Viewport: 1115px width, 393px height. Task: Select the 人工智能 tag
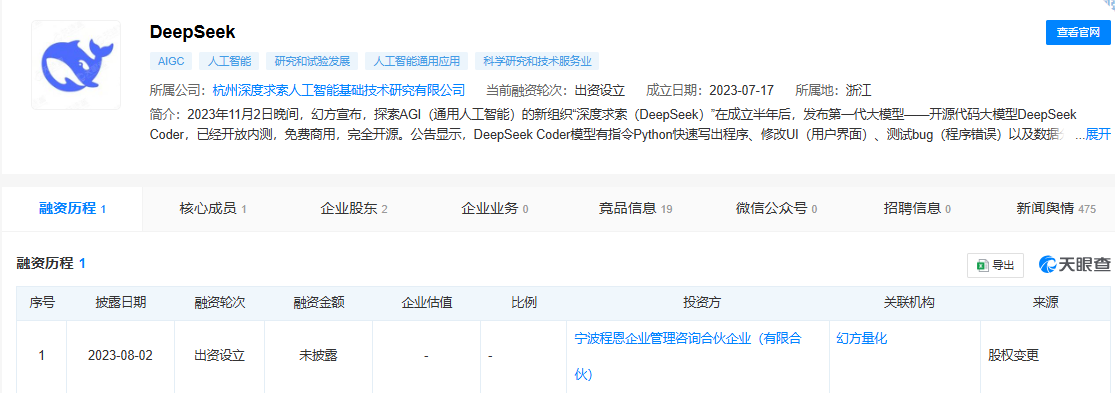coord(229,61)
